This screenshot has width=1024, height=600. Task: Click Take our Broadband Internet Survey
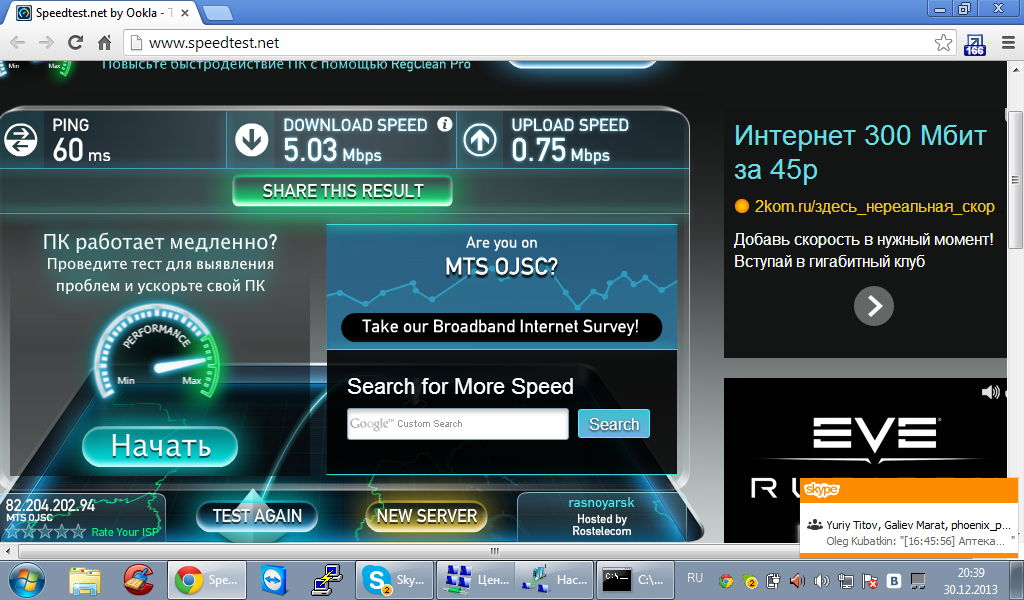click(501, 326)
